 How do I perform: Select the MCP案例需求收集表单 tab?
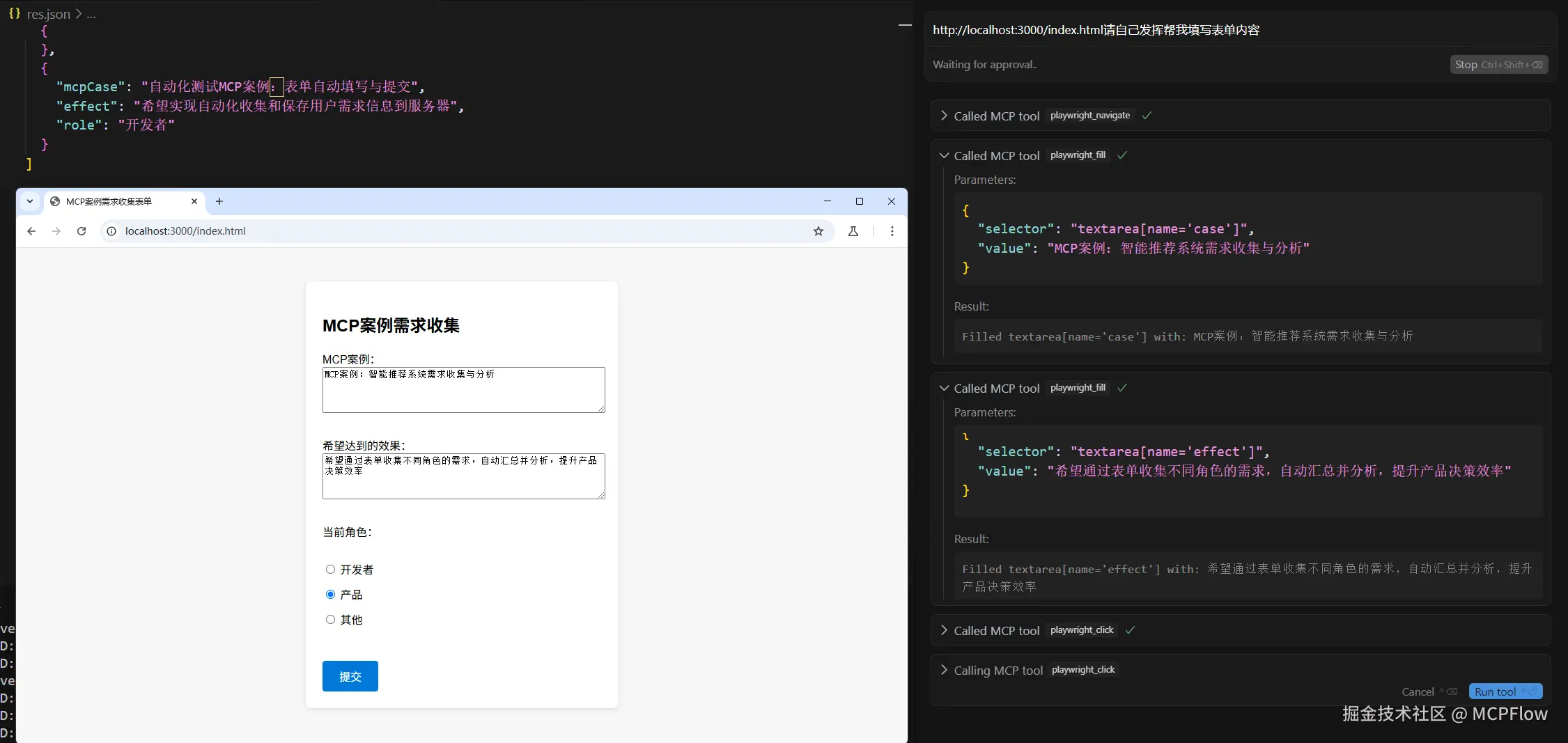pyautogui.click(x=124, y=201)
